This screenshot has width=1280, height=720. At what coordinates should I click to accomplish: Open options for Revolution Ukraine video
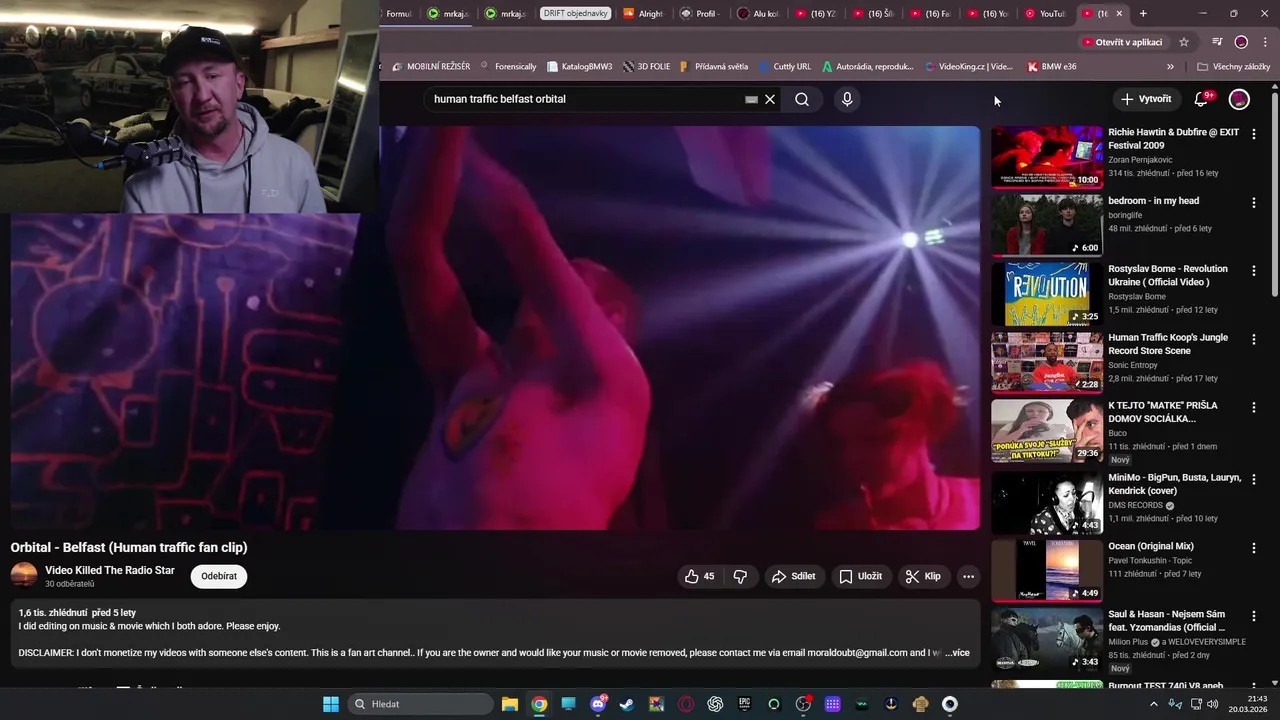click(x=1254, y=271)
